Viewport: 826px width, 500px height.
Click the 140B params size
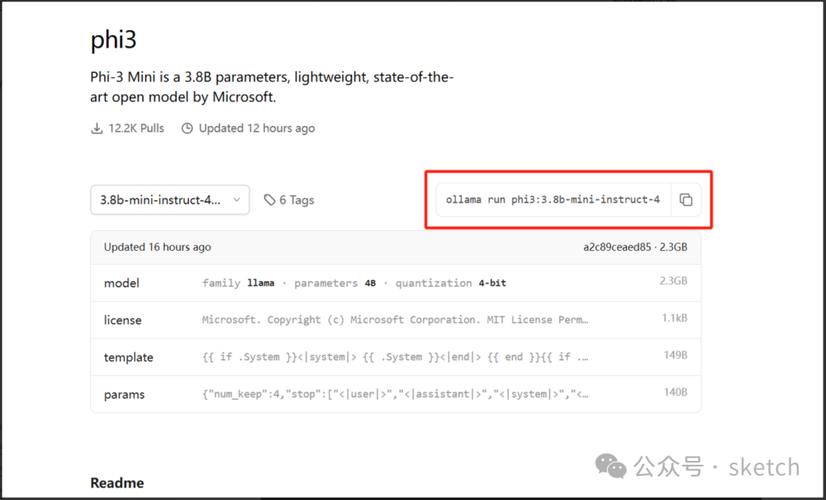[x=675, y=392]
